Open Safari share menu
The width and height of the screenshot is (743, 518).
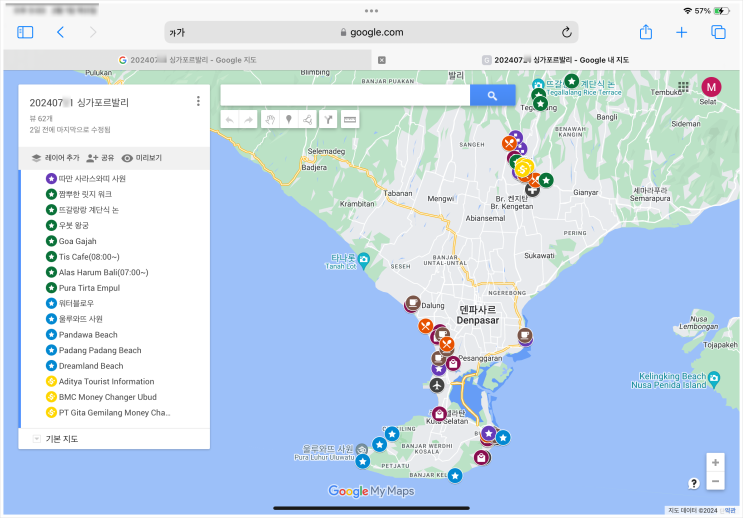[646, 32]
